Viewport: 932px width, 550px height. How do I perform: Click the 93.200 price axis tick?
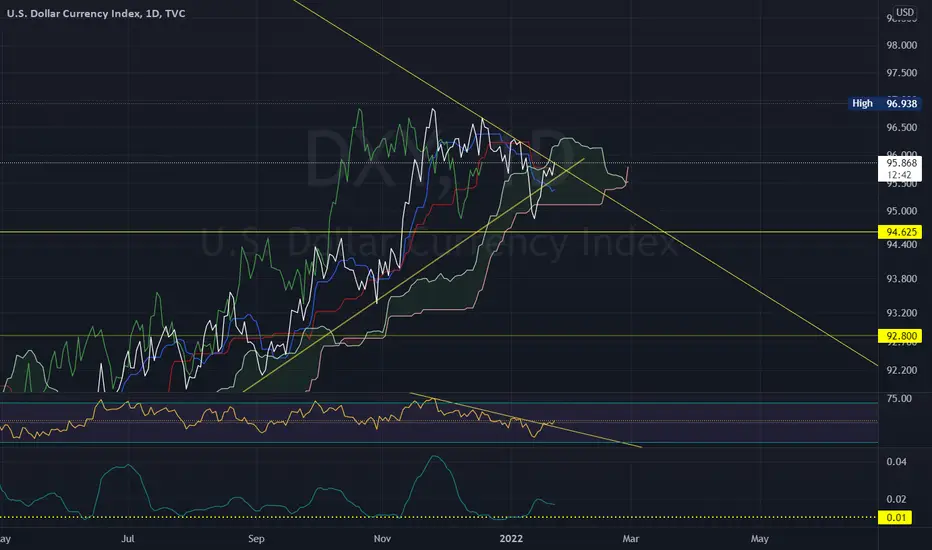[x=901, y=313]
